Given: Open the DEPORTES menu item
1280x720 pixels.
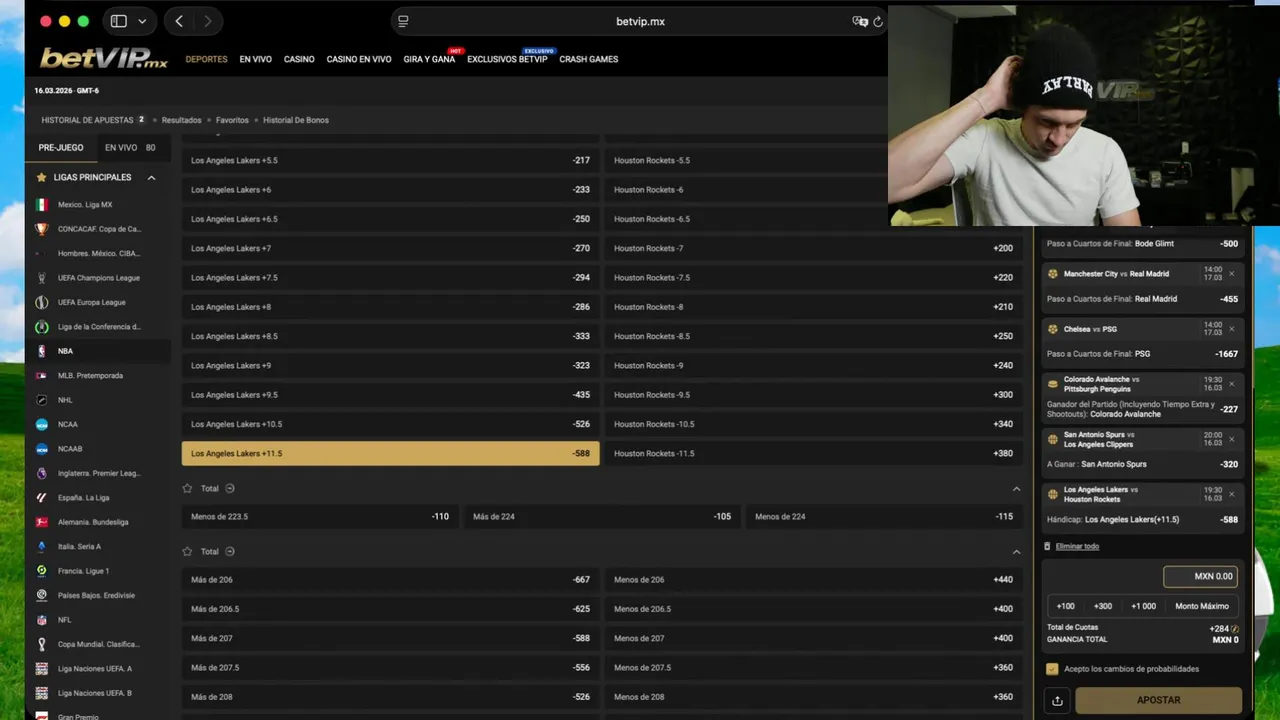Looking at the screenshot, I should [206, 59].
